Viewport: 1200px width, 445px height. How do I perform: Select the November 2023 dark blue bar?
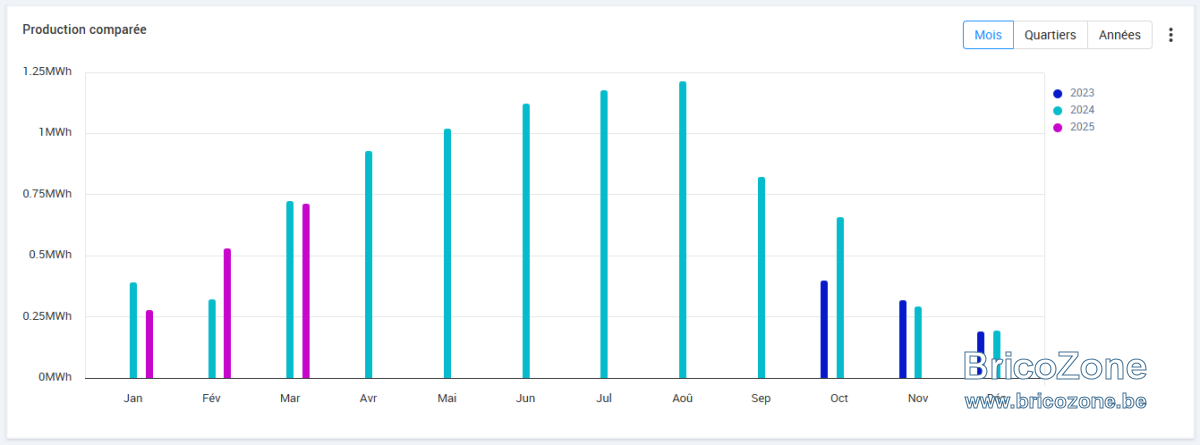902,339
